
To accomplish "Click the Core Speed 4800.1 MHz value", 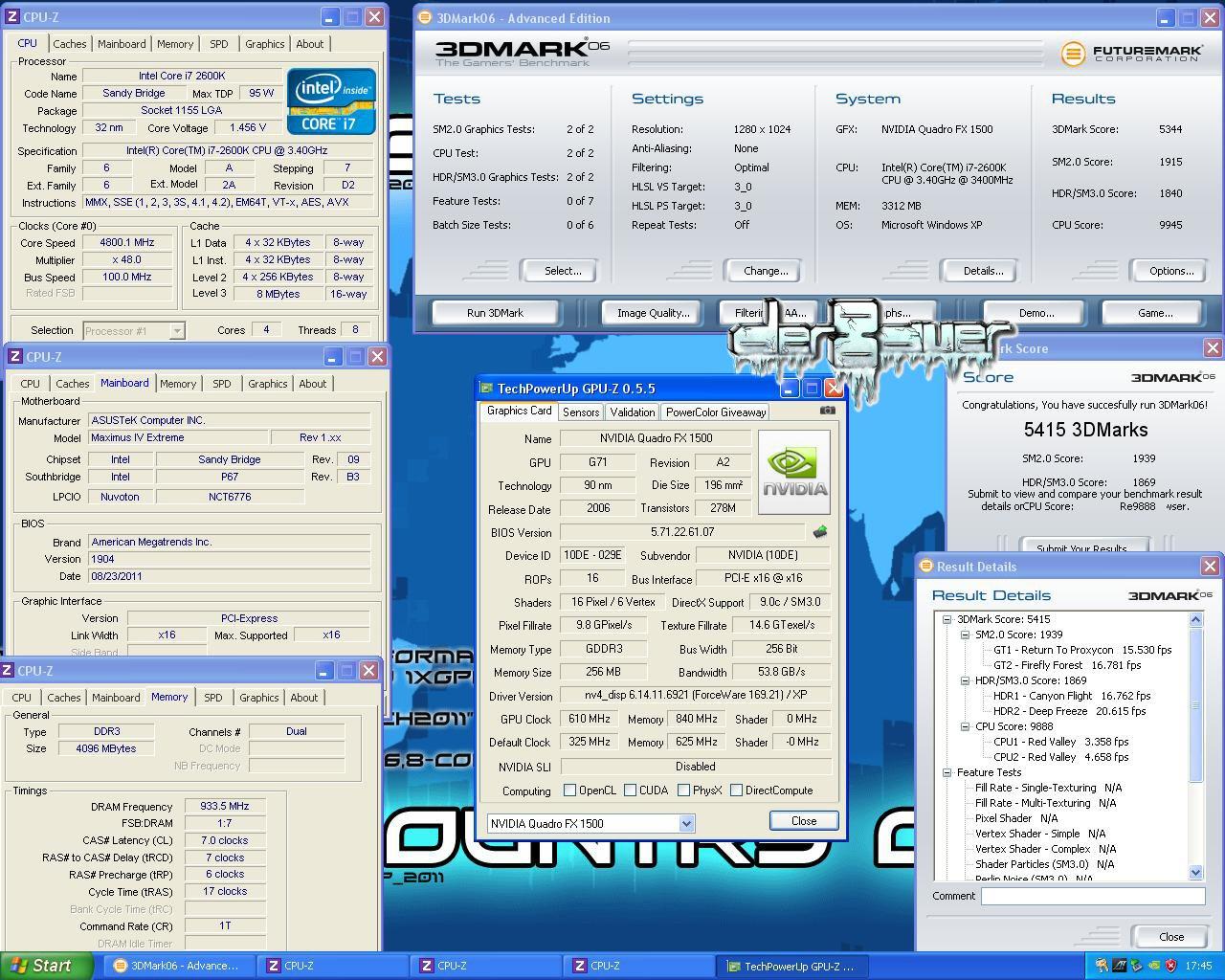I will click(127, 243).
